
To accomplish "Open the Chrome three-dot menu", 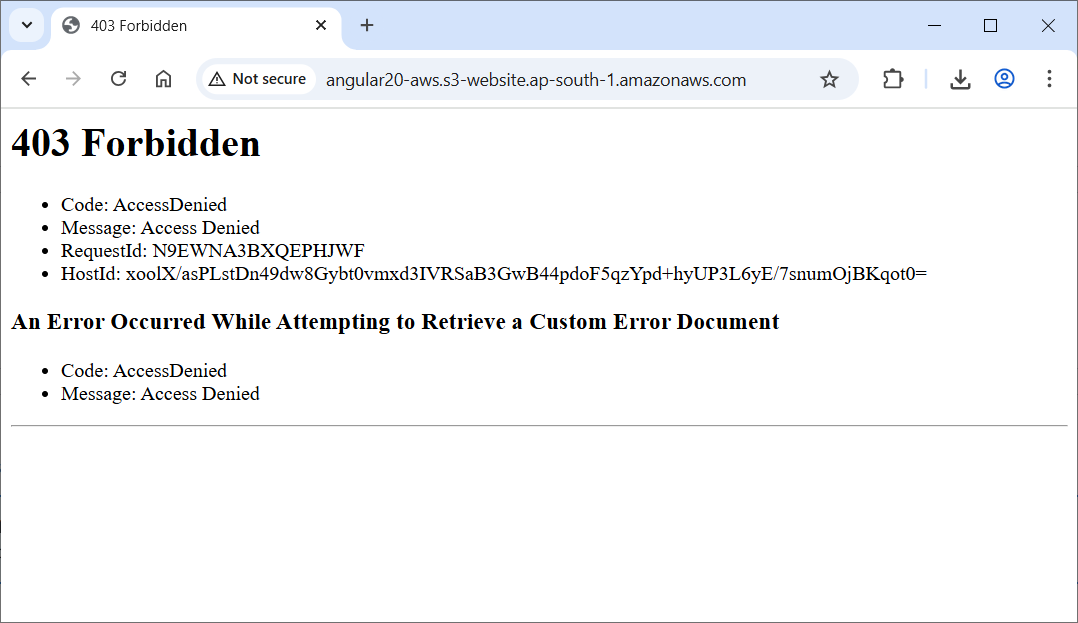I will pyautogui.click(x=1049, y=79).
